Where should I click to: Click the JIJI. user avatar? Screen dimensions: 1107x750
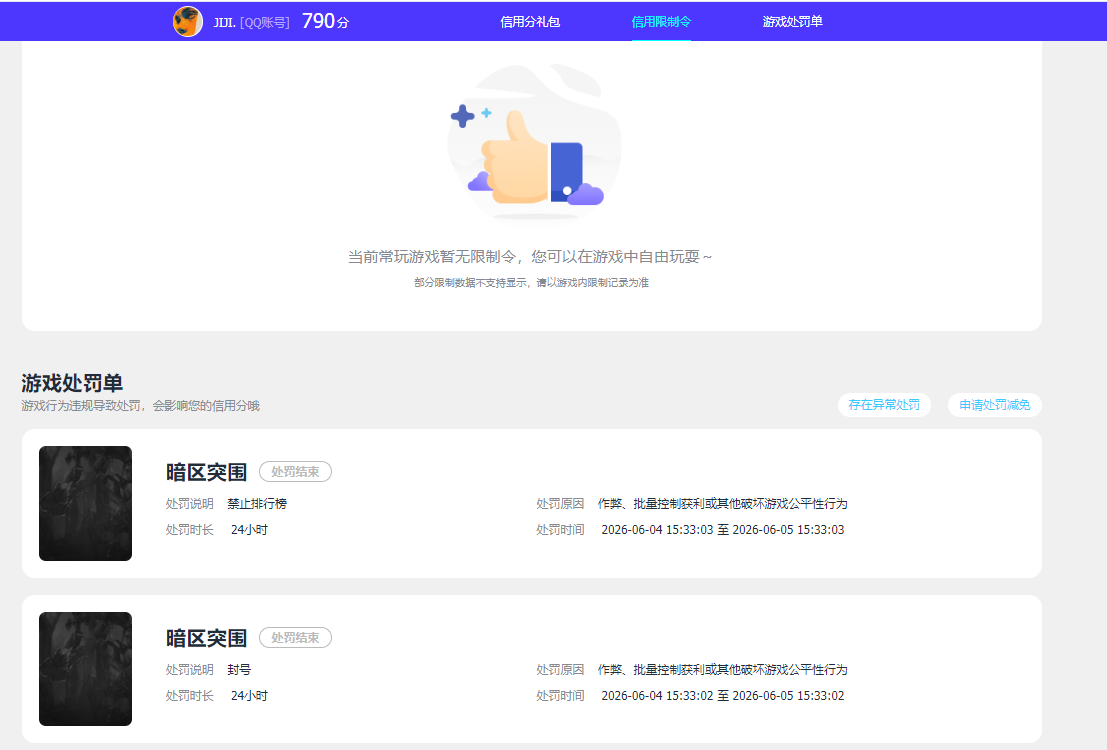click(188, 22)
